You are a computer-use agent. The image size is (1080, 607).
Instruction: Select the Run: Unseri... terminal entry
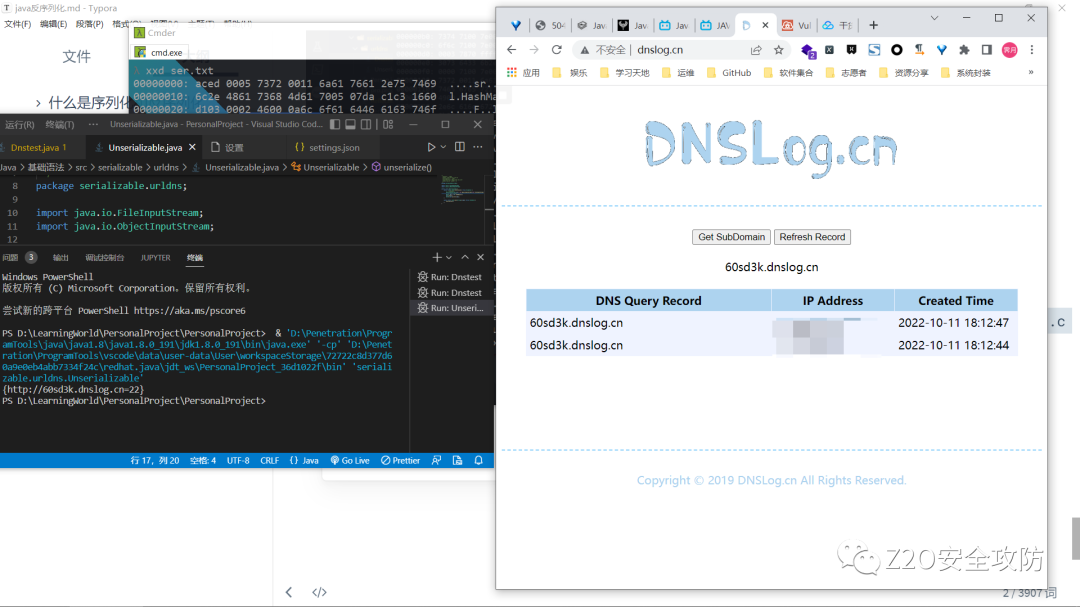[x=450, y=308]
